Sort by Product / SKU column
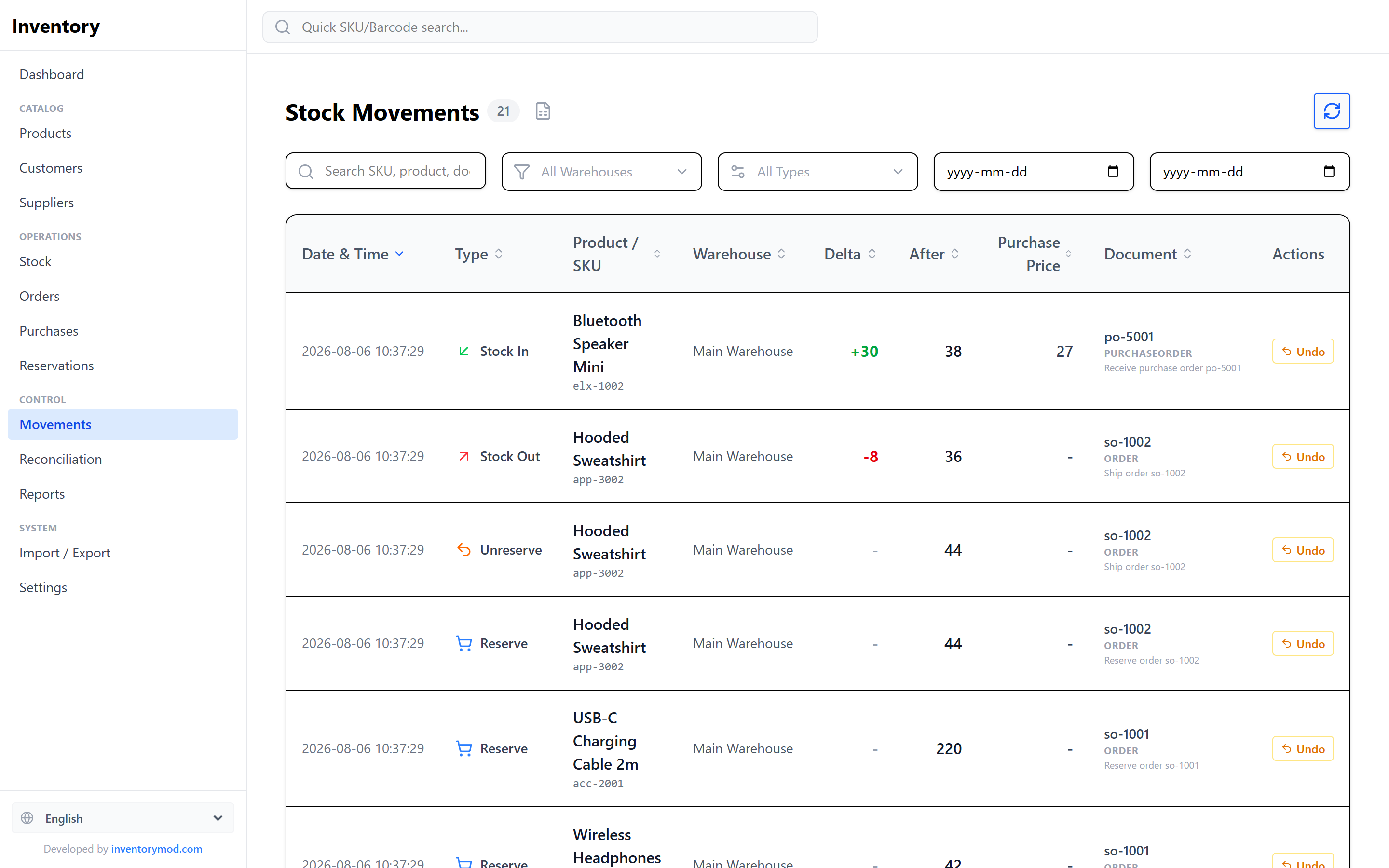Image resolution: width=1389 pixels, height=868 pixels. pos(616,254)
